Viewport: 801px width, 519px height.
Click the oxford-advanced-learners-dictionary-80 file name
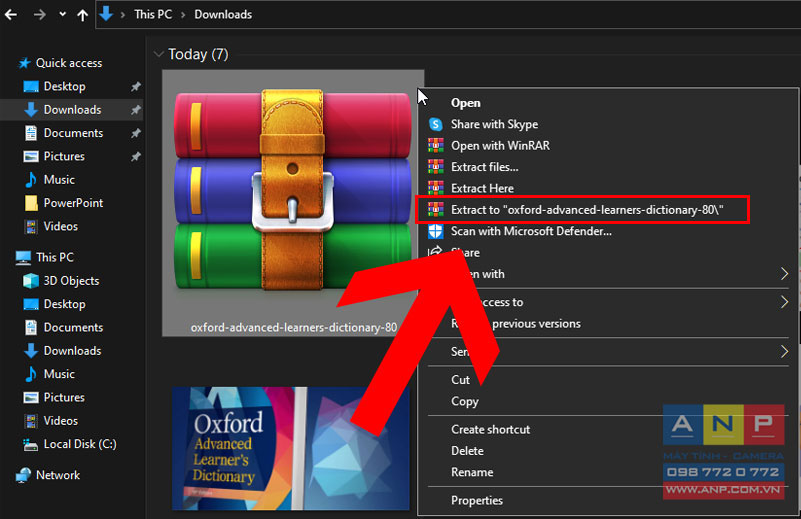[x=293, y=327]
